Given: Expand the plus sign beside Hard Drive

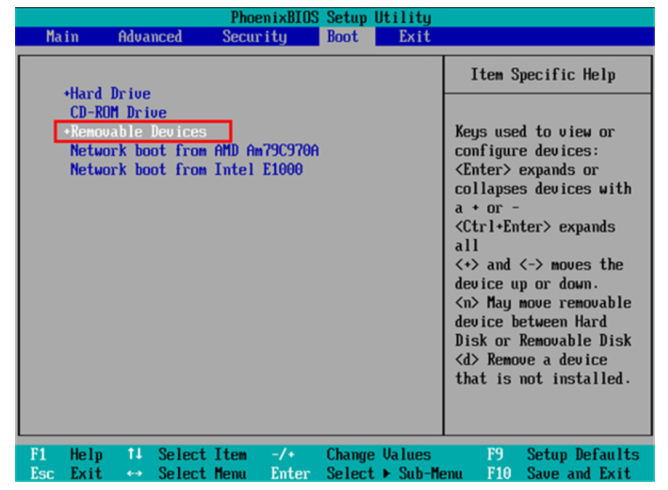Looking at the screenshot, I should 66,94.
